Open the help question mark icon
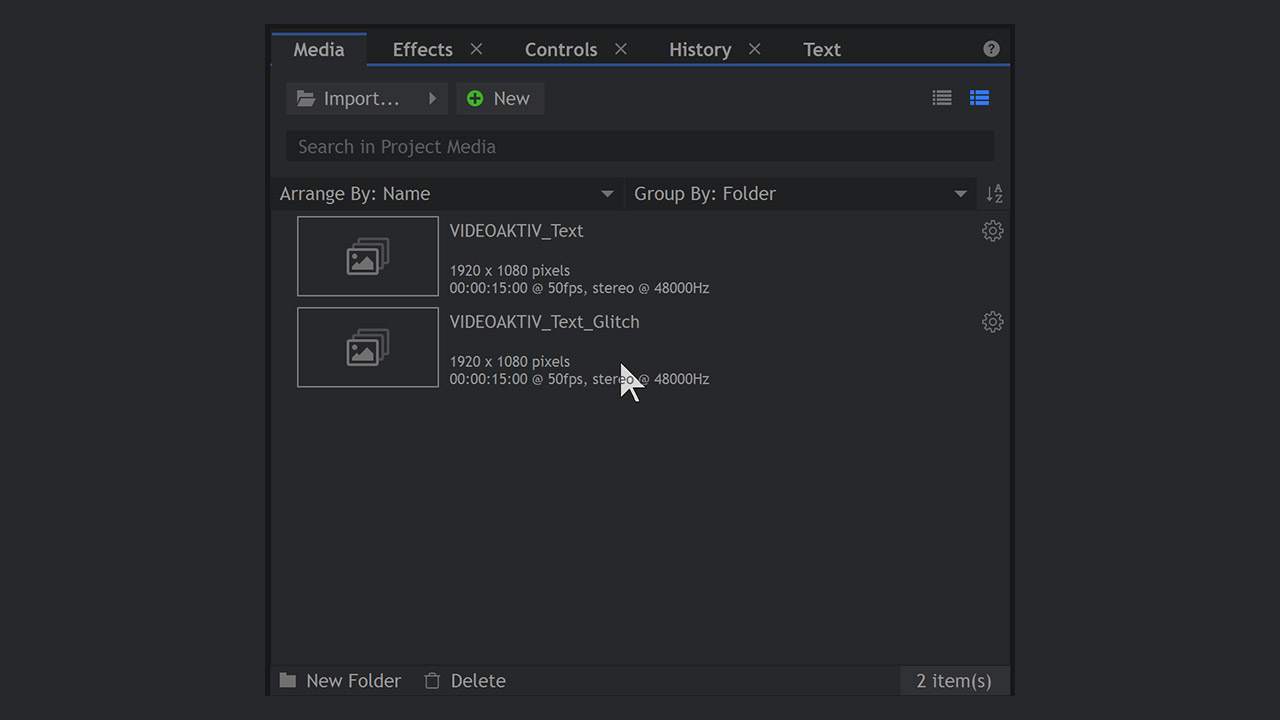Image resolution: width=1280 pixels, height=720 pixels. pyautogui.click(x=991, y=49)
